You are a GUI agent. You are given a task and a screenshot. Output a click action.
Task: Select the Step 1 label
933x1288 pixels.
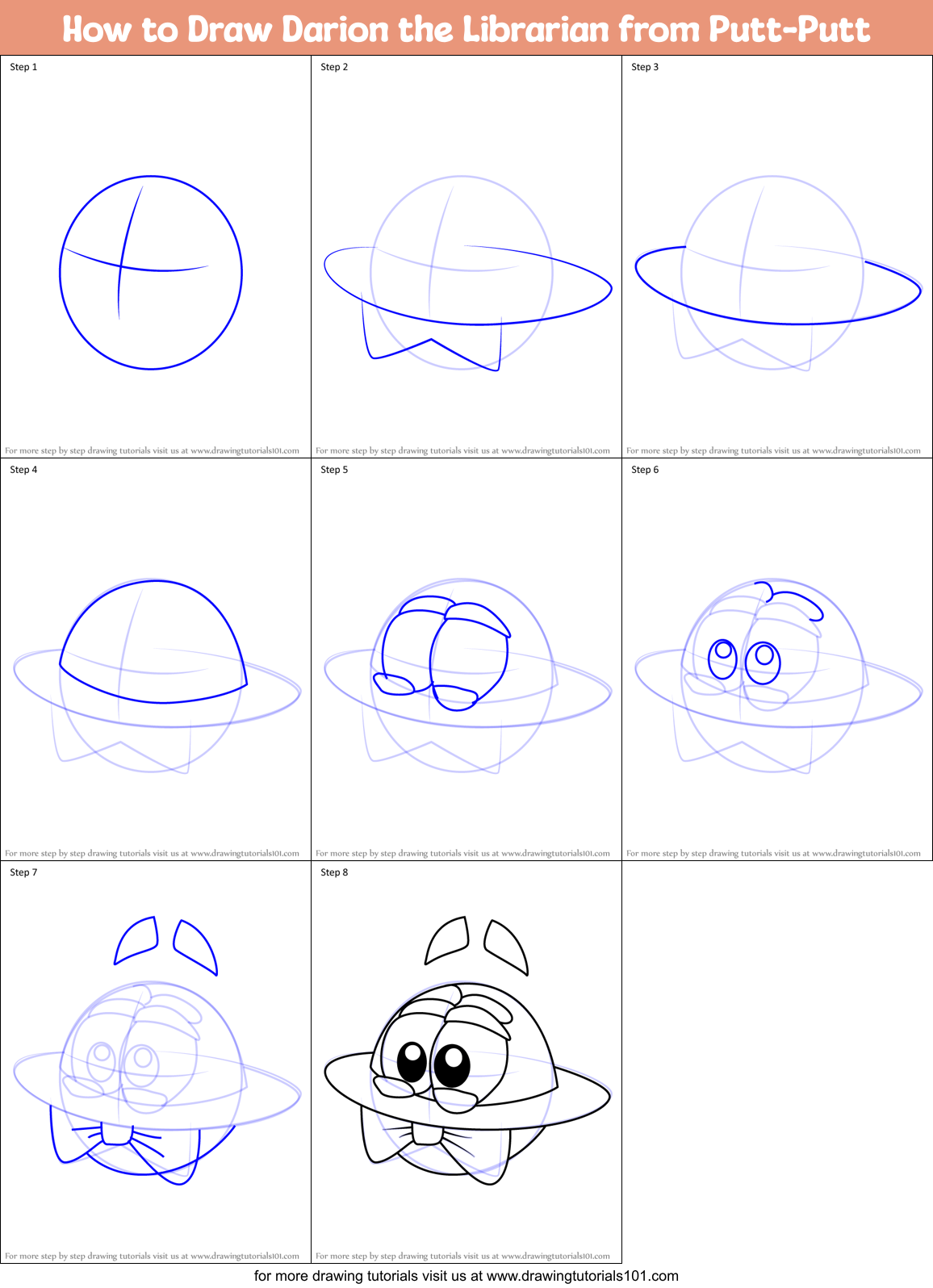[23, 67]
